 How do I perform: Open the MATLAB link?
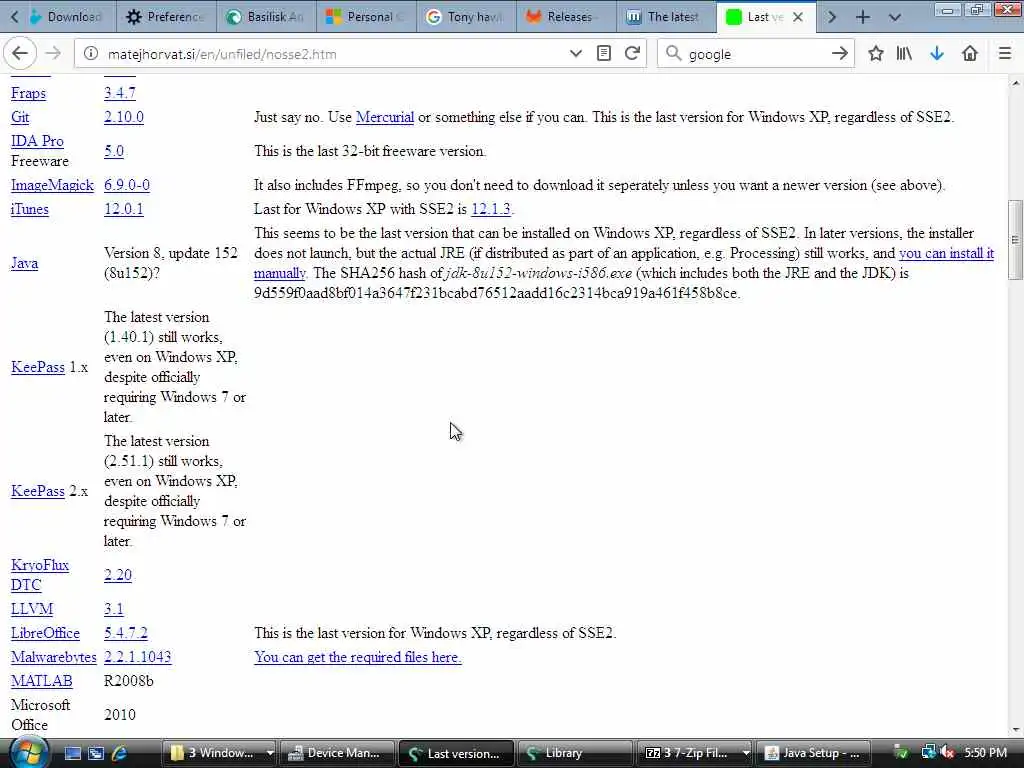[42, 681]
